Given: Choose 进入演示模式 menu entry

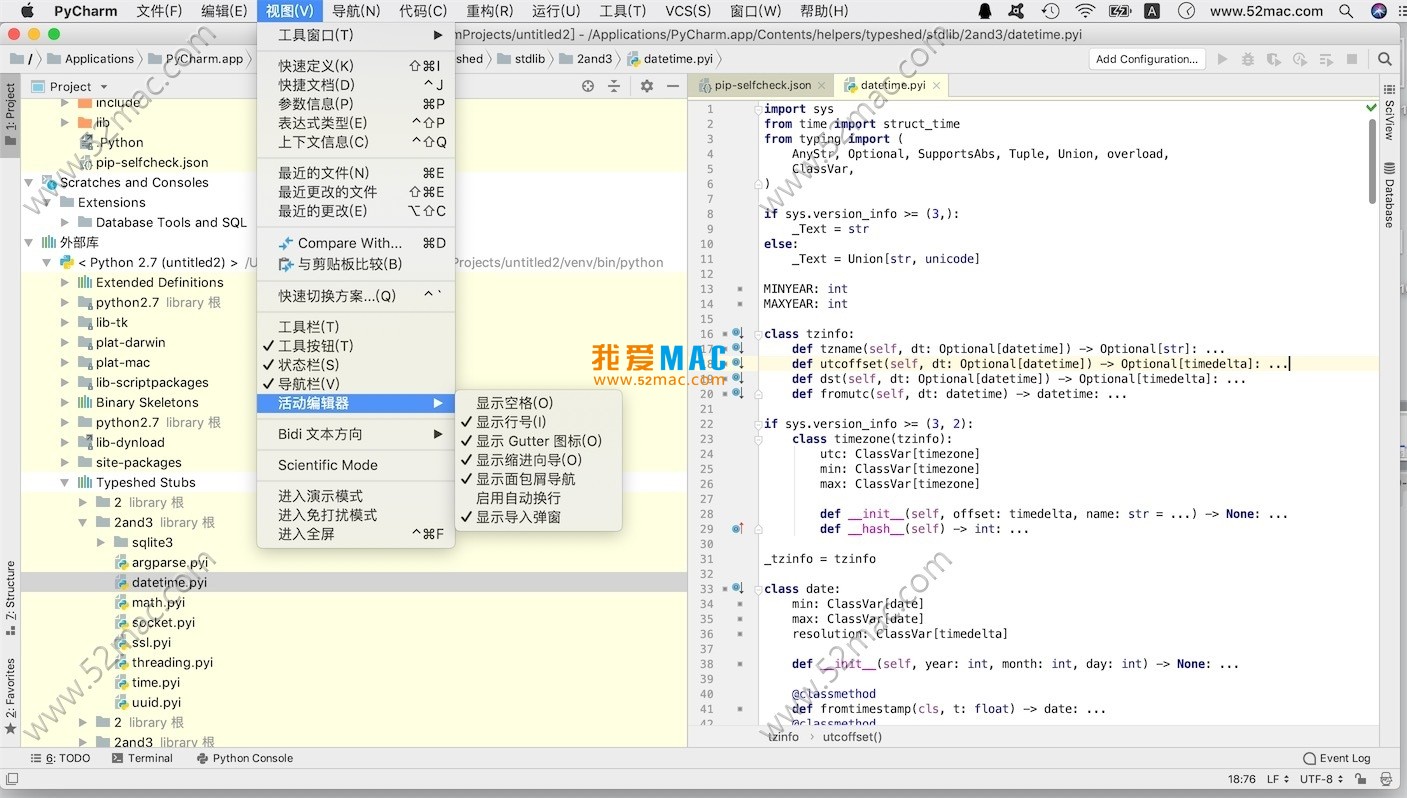Looking at the screenshot, I should pos(356,496).
